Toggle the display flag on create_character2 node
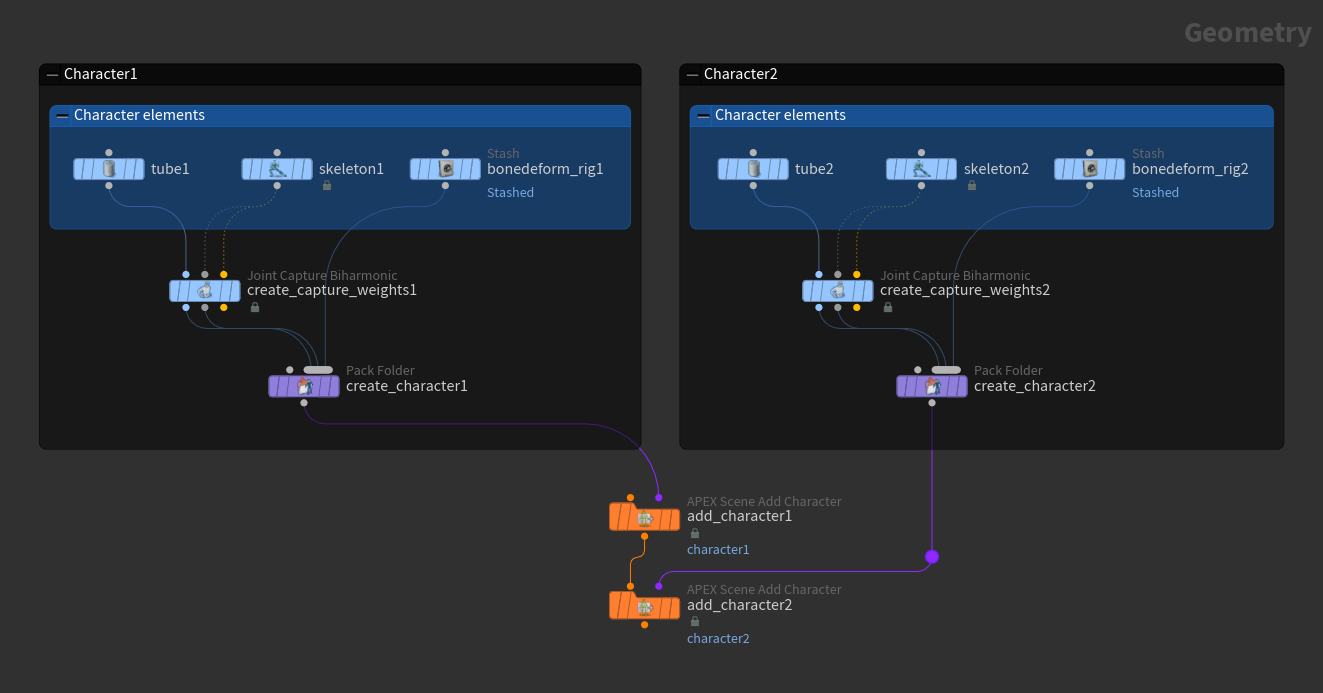The height and width of the screenshot is (693, 1323). point(960,386)
